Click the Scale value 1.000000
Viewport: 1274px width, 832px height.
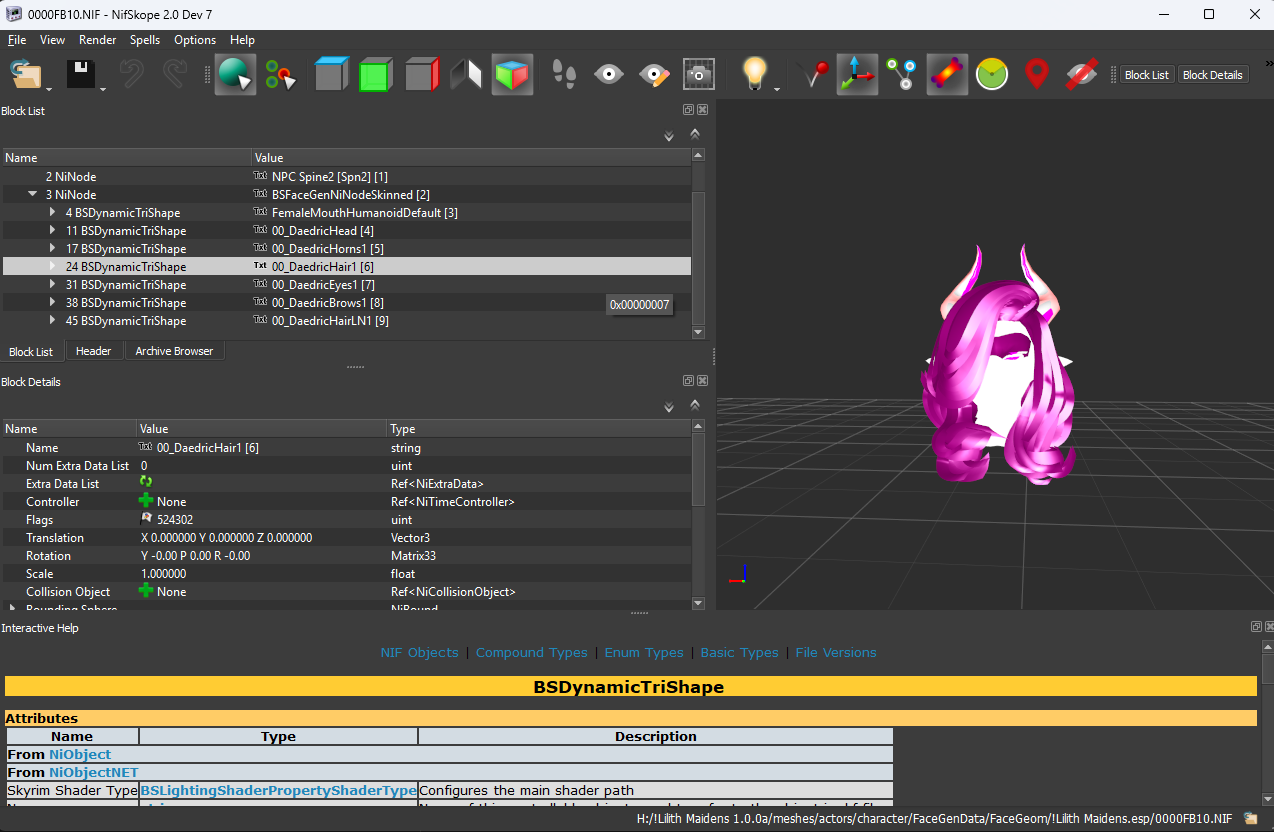[x=164, y=574]
